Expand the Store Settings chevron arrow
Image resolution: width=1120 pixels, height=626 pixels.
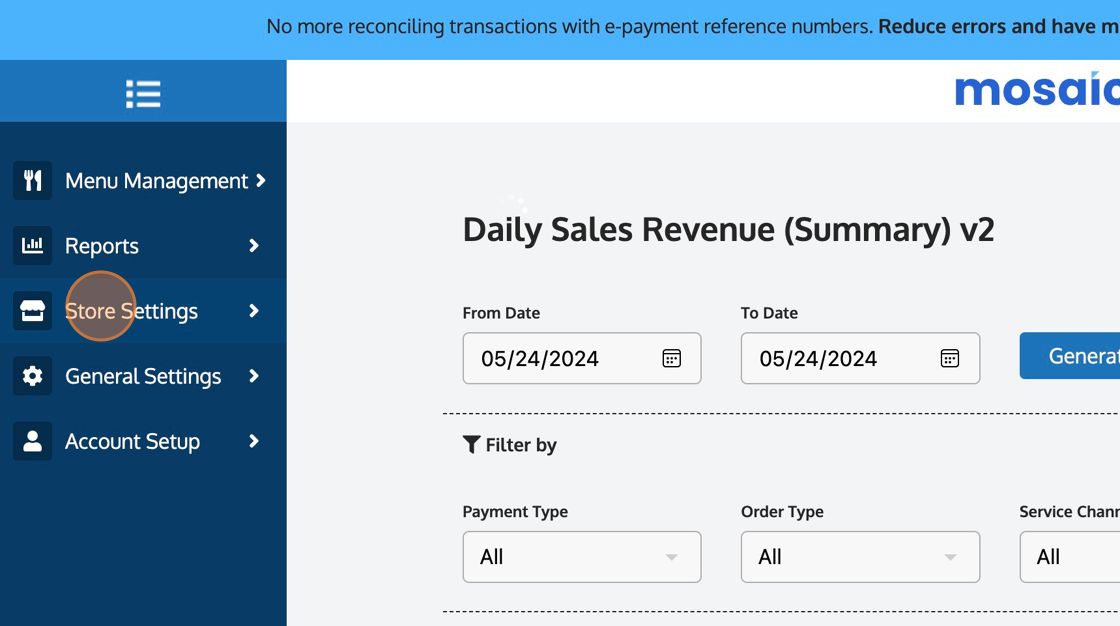pyautogui.click(x=254, y=311)
